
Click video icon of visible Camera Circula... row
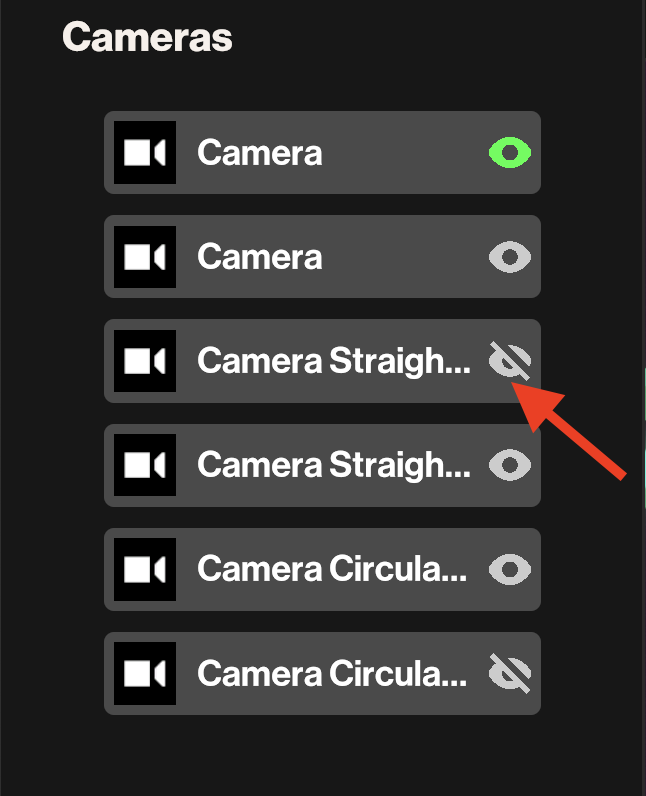click(145, 569)
